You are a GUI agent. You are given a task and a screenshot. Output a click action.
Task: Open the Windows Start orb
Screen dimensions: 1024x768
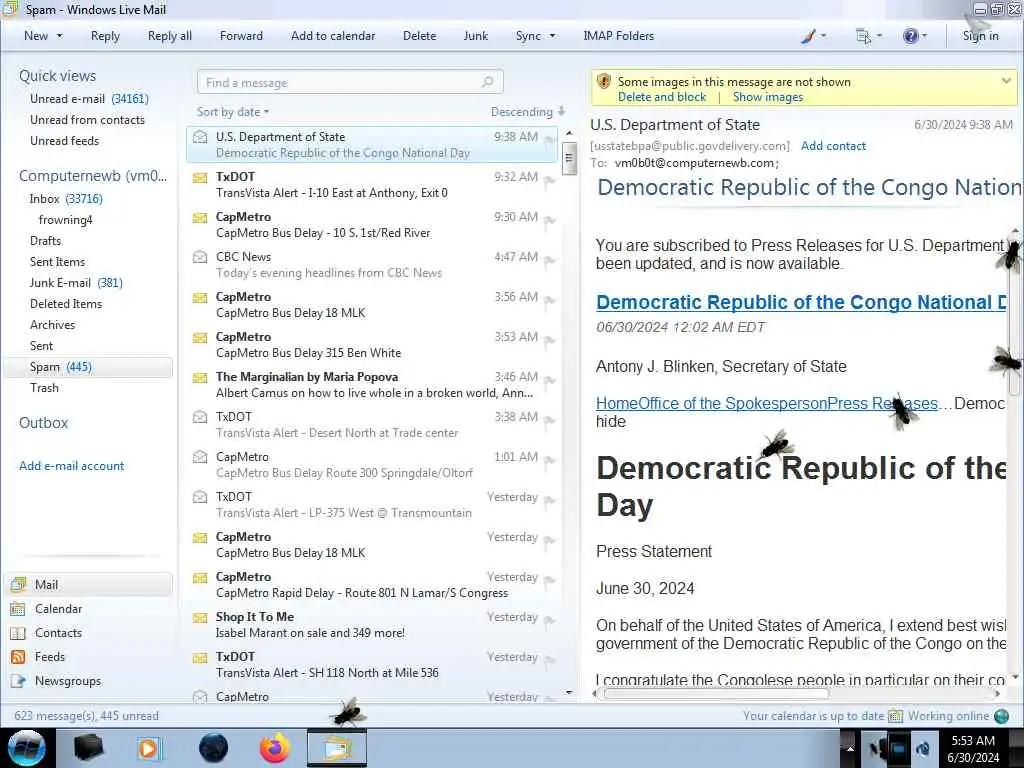tap(27, 748)
